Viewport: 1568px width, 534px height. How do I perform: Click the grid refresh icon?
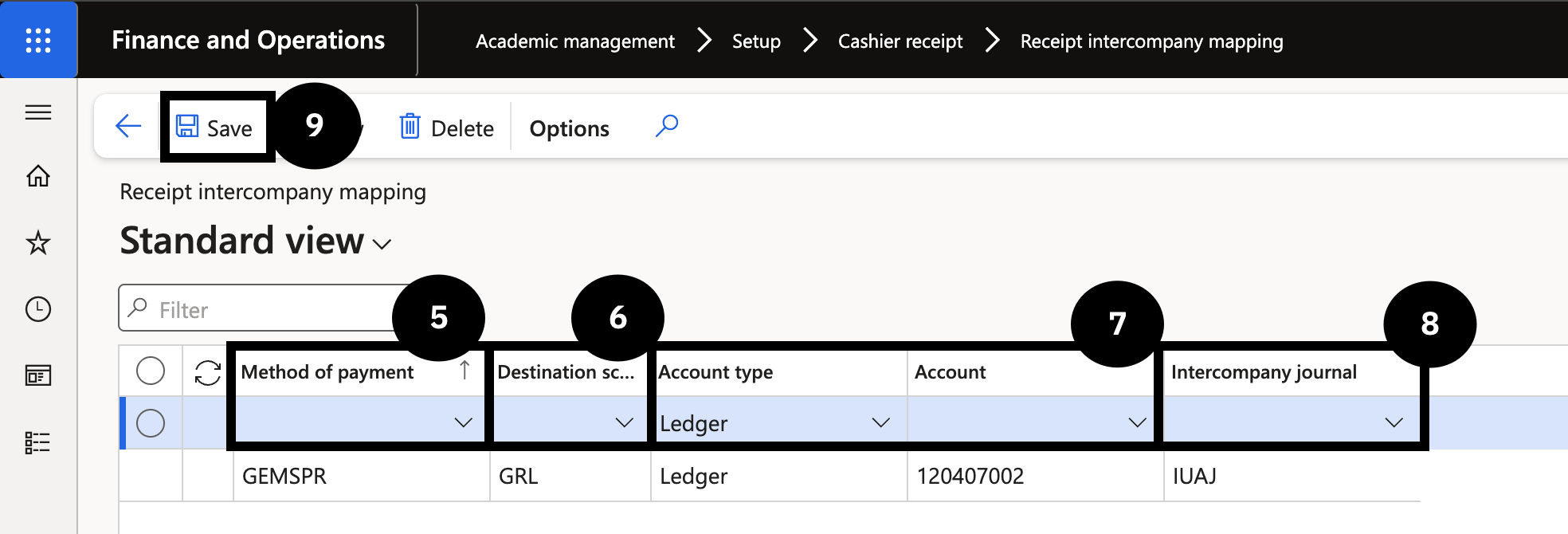click(x=208, y=372)
